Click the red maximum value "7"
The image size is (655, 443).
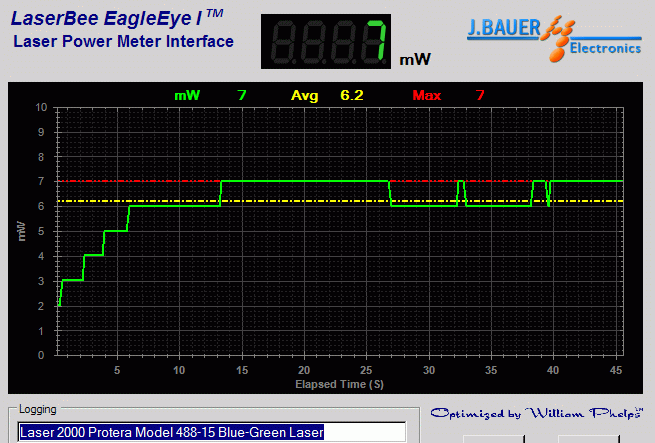point(480,95)
